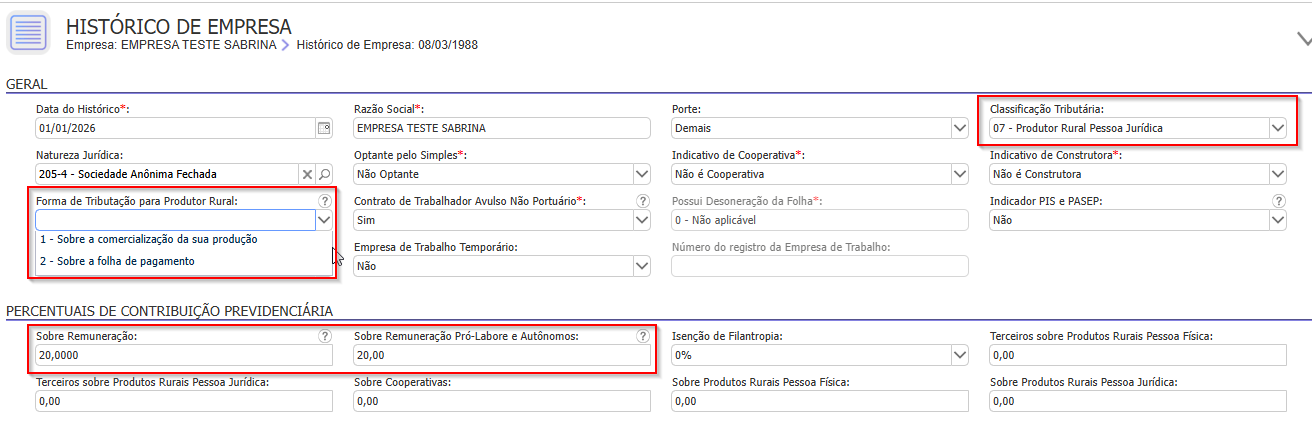
Task: Open the Data do Histórico calendar picker
Action: point(324,128)
